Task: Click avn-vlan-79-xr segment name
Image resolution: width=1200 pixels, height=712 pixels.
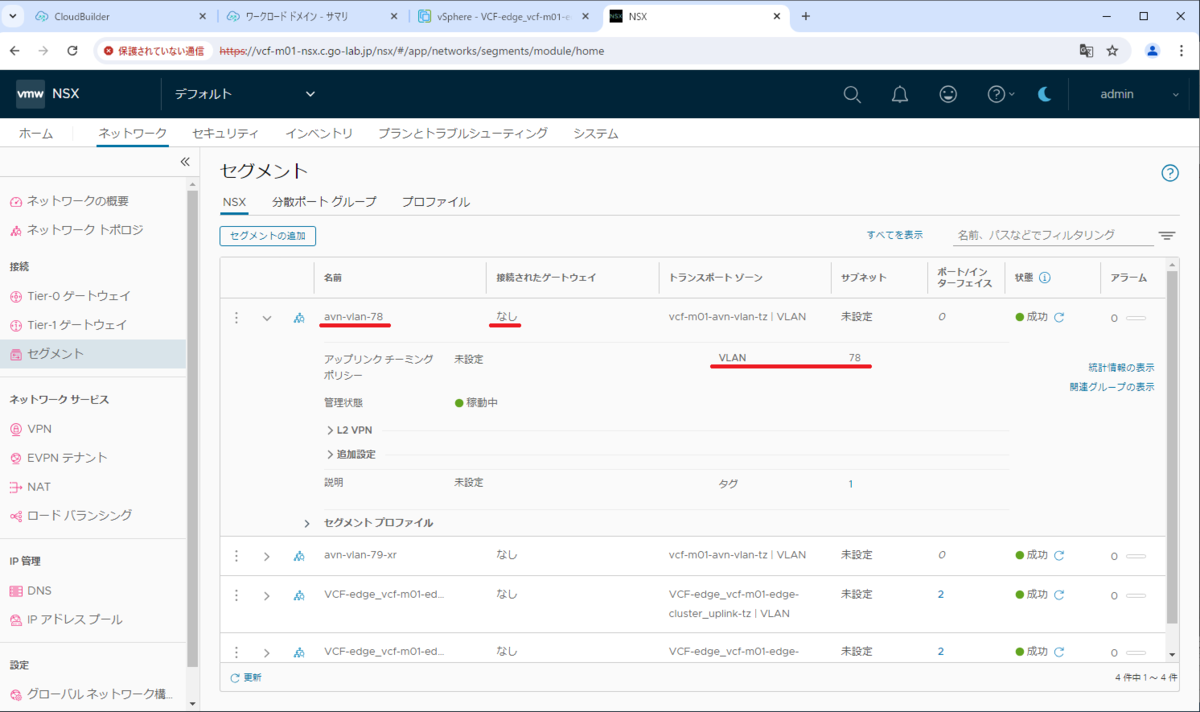Action: [360, 555]
